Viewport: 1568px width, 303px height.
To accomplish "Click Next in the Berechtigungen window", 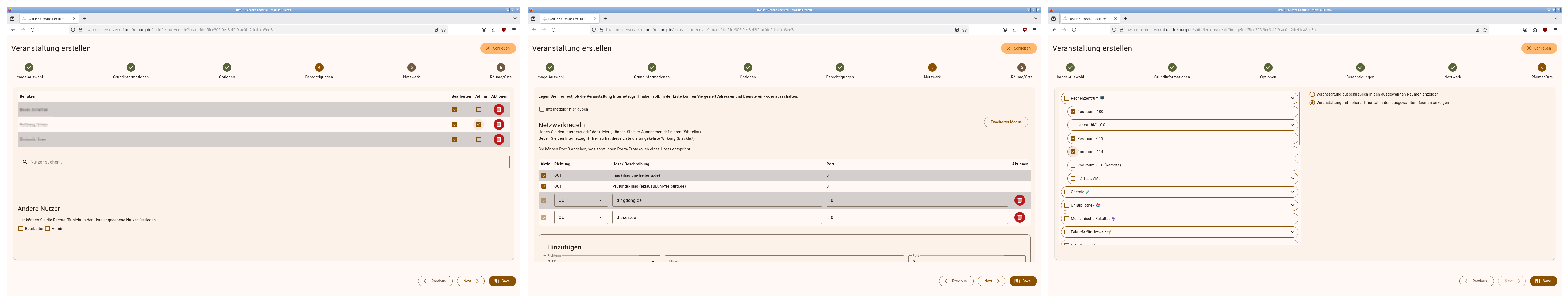I will coord(471,281).
